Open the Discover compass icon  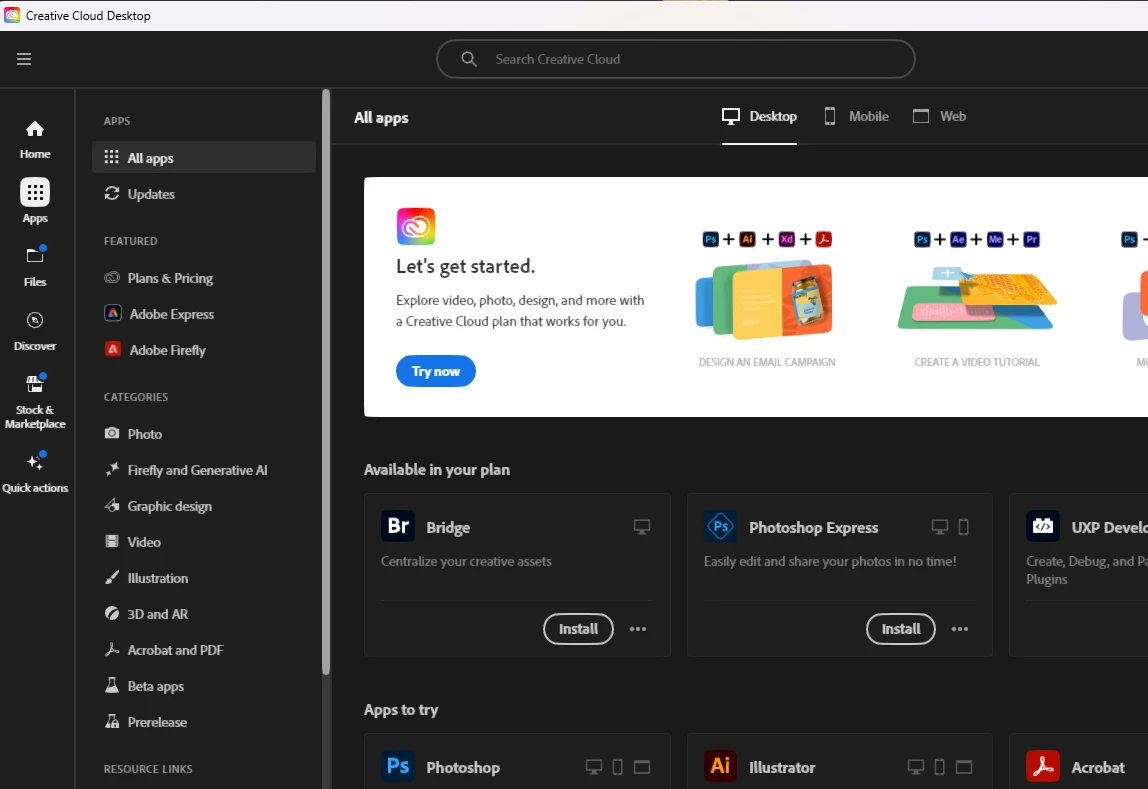34,320
